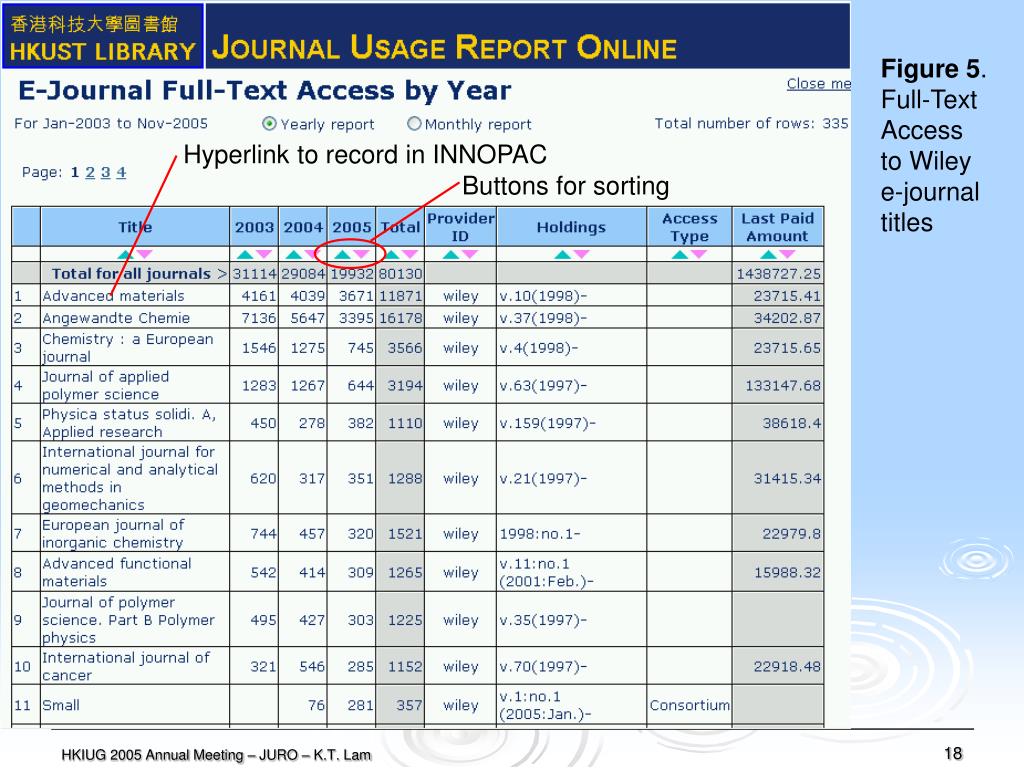Screen dimensions: 1024x768
Task: Open Journal of applied polymer science link
Action: point(106,385)
